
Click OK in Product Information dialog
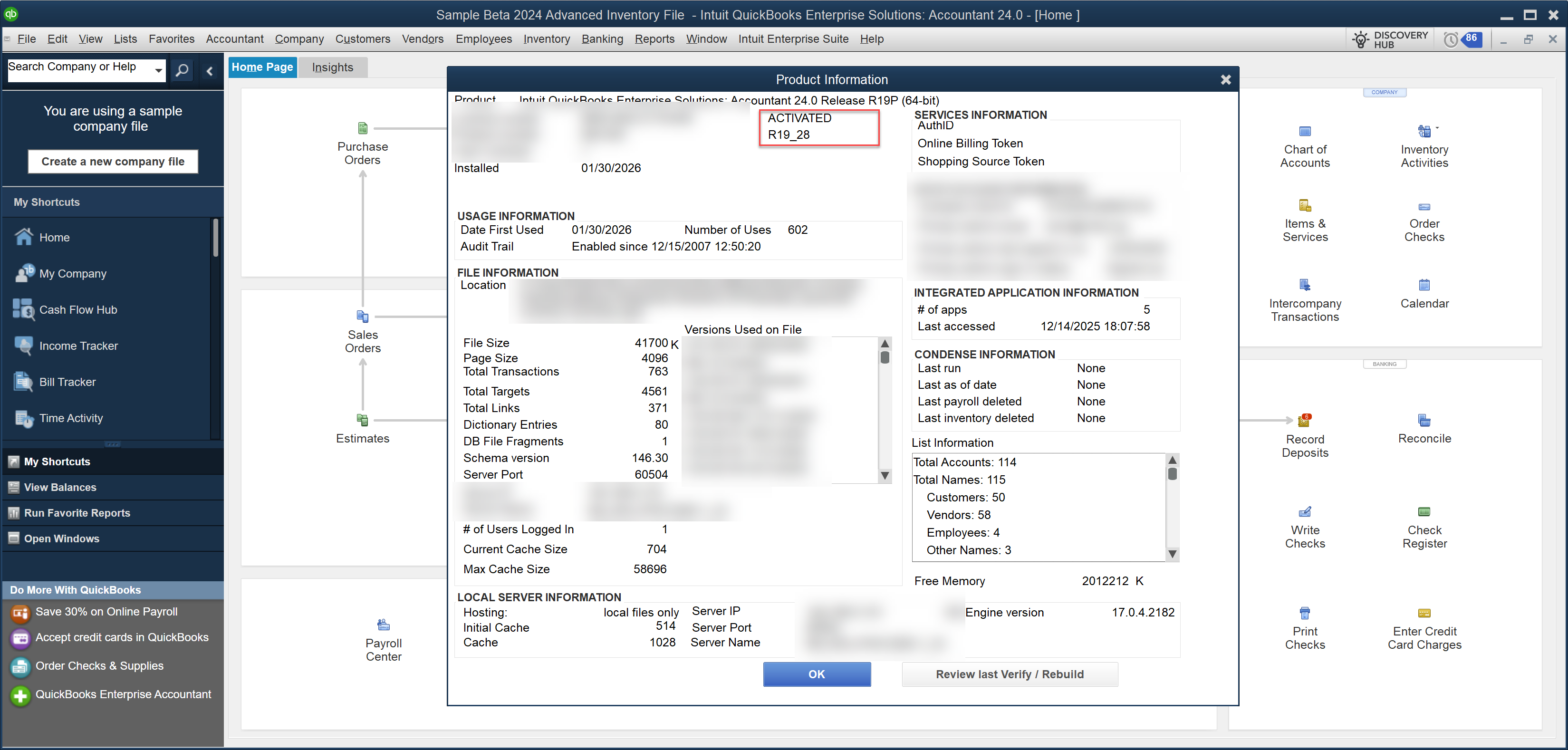pos(816,674)
